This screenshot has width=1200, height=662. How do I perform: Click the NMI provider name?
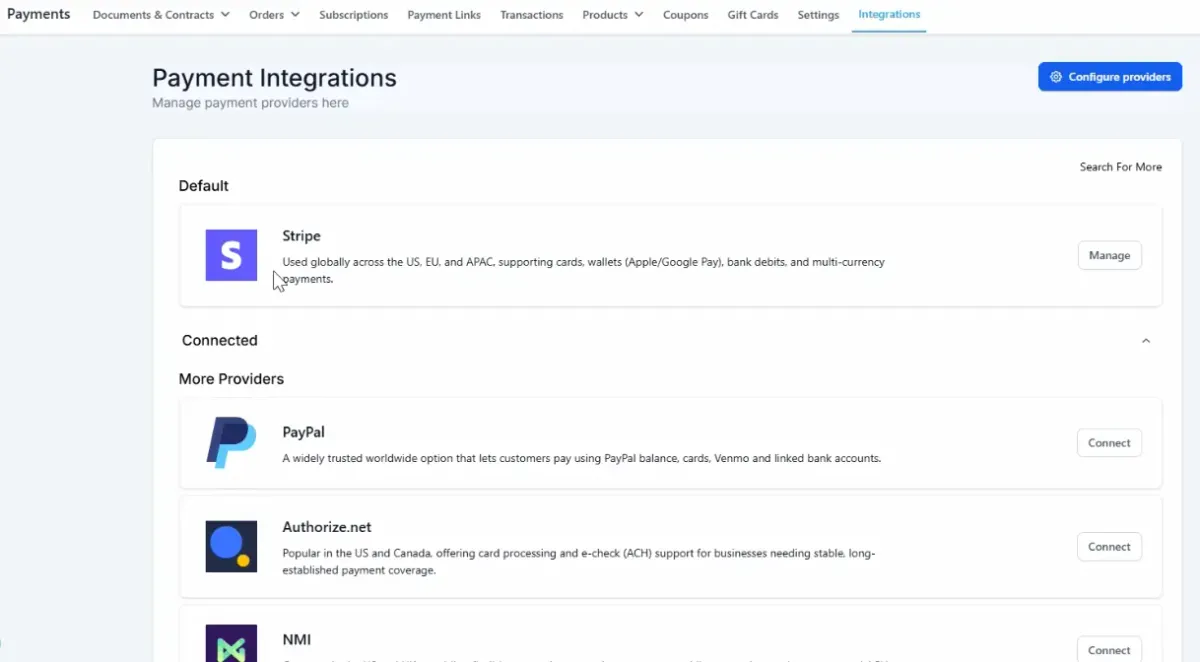pos(297,639)
